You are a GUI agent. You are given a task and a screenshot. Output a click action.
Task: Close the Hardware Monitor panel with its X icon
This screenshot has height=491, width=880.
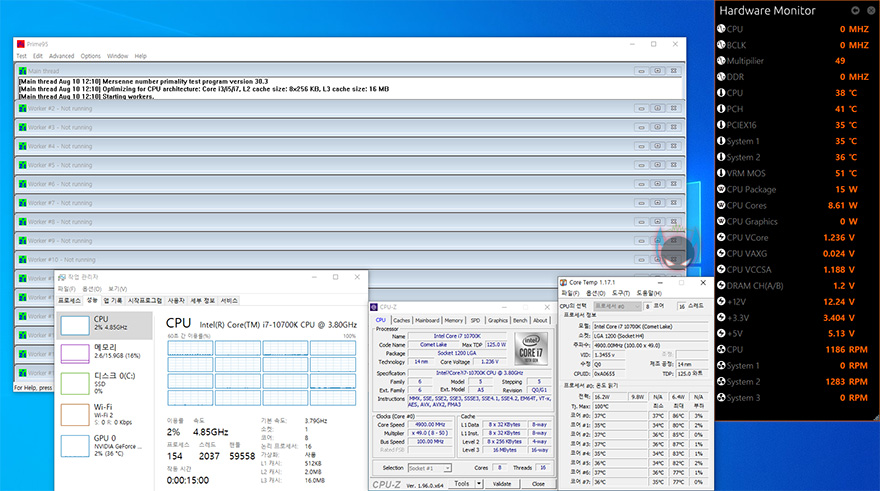[x=871, y=10]
